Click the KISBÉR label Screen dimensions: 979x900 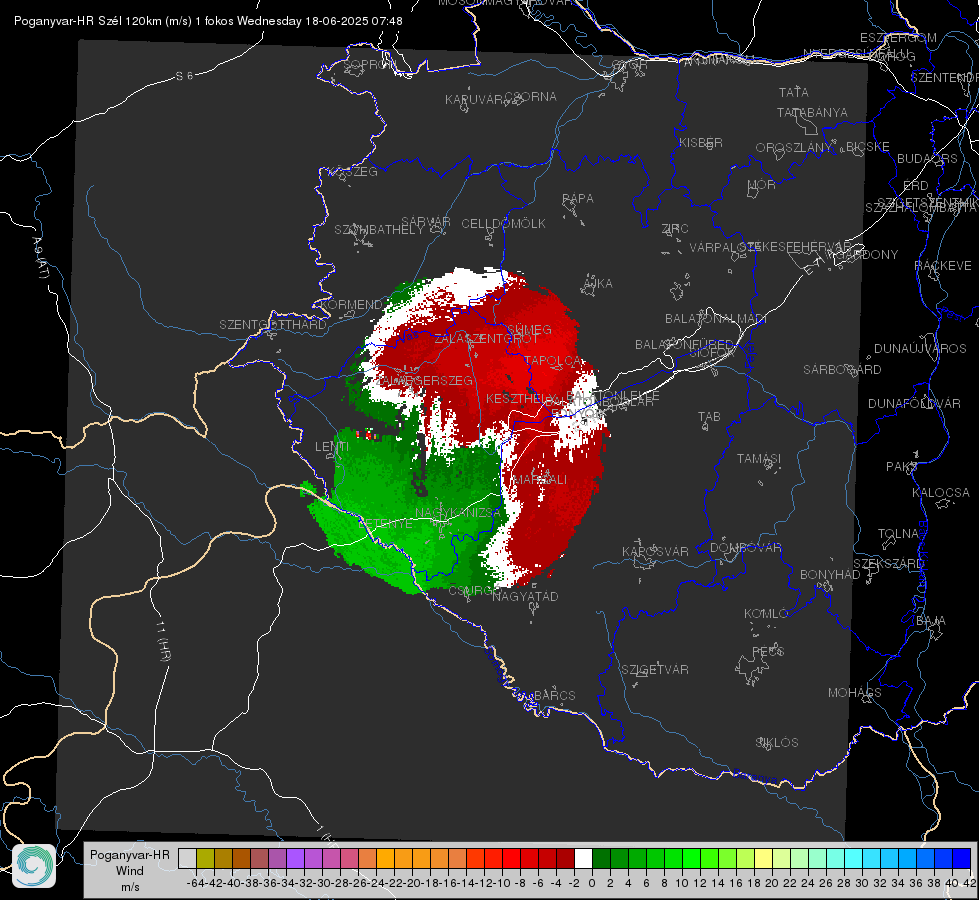[701, 142]
